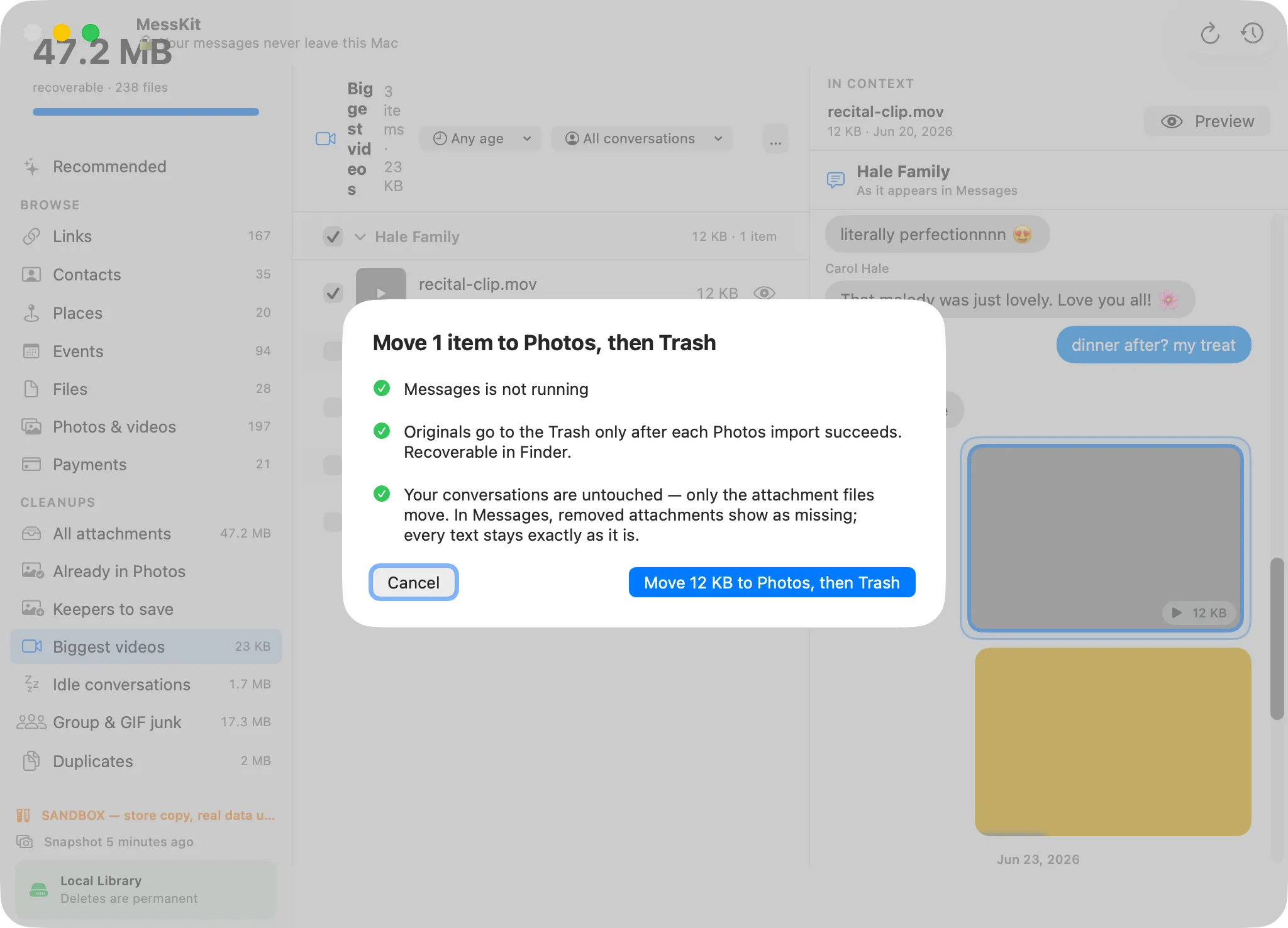This screenshot has height=928, width=1288.
Task: Click the Duplicates documents icon
Action: click(x=31, y=761)
